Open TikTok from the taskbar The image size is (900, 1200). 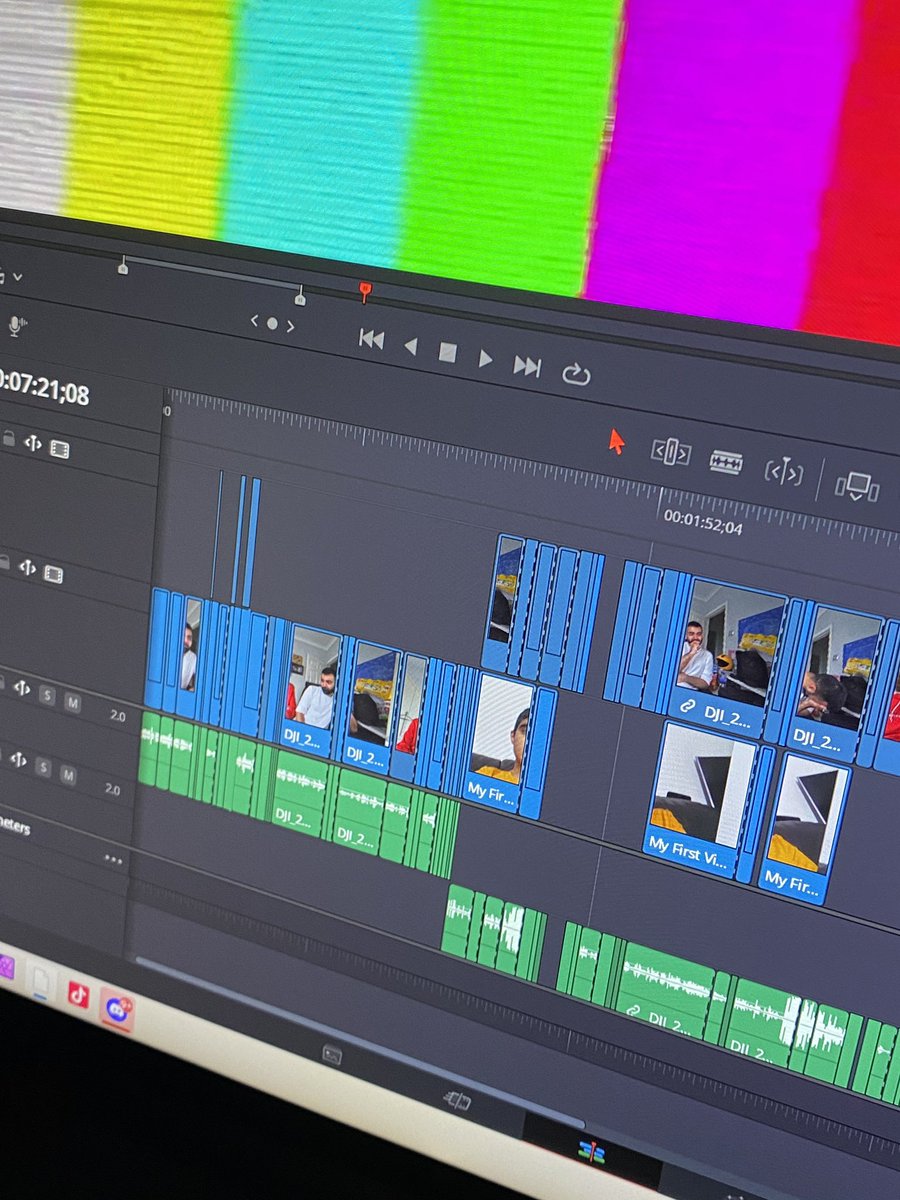(x=78, y=994)
